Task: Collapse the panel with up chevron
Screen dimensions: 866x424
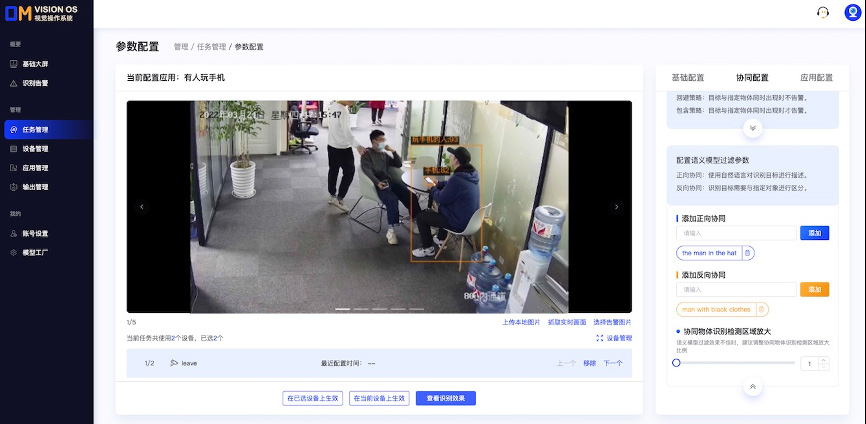Action: [753, 386]
